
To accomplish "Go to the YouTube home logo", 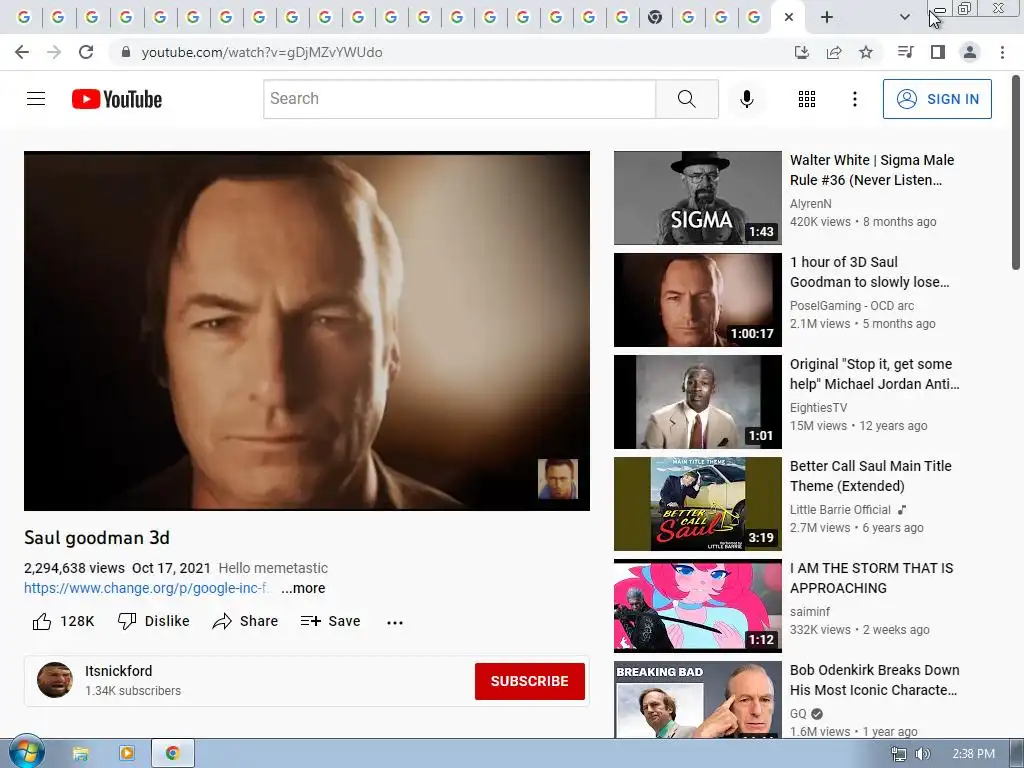I will tap(117, 99).
